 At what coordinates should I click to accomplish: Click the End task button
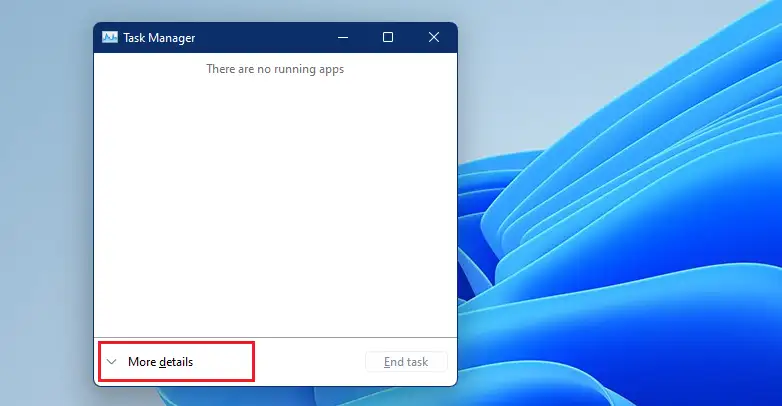[x=406, y=362]
